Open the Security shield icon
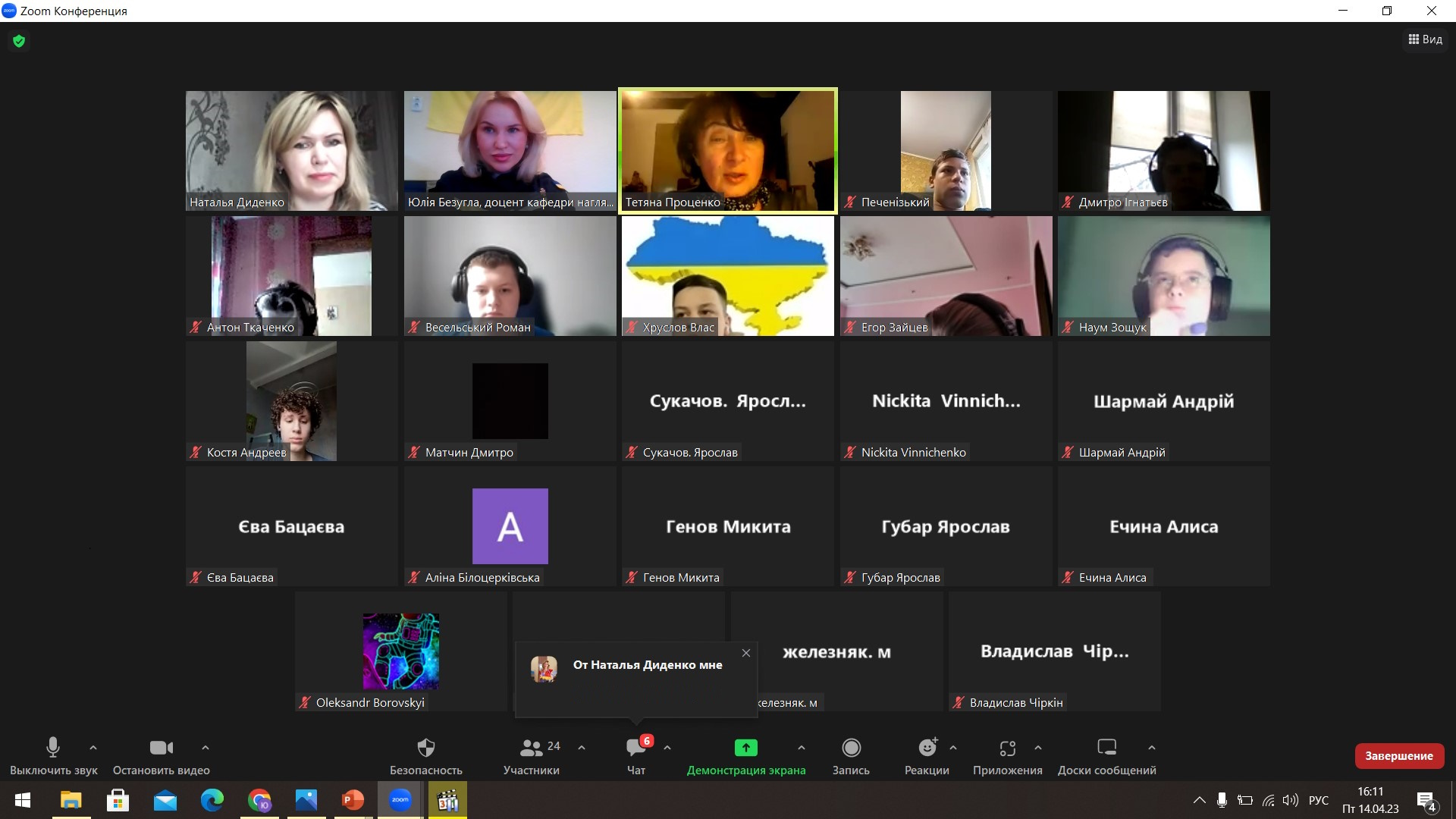 tap(426, 748)
